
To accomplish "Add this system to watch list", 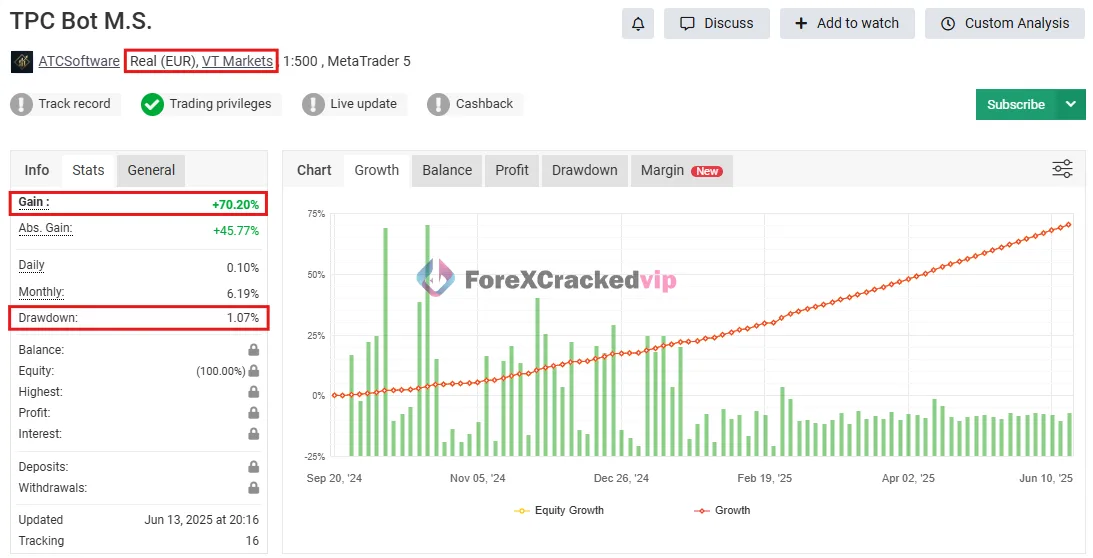I will pyautogui.click(x=847, y=24).
